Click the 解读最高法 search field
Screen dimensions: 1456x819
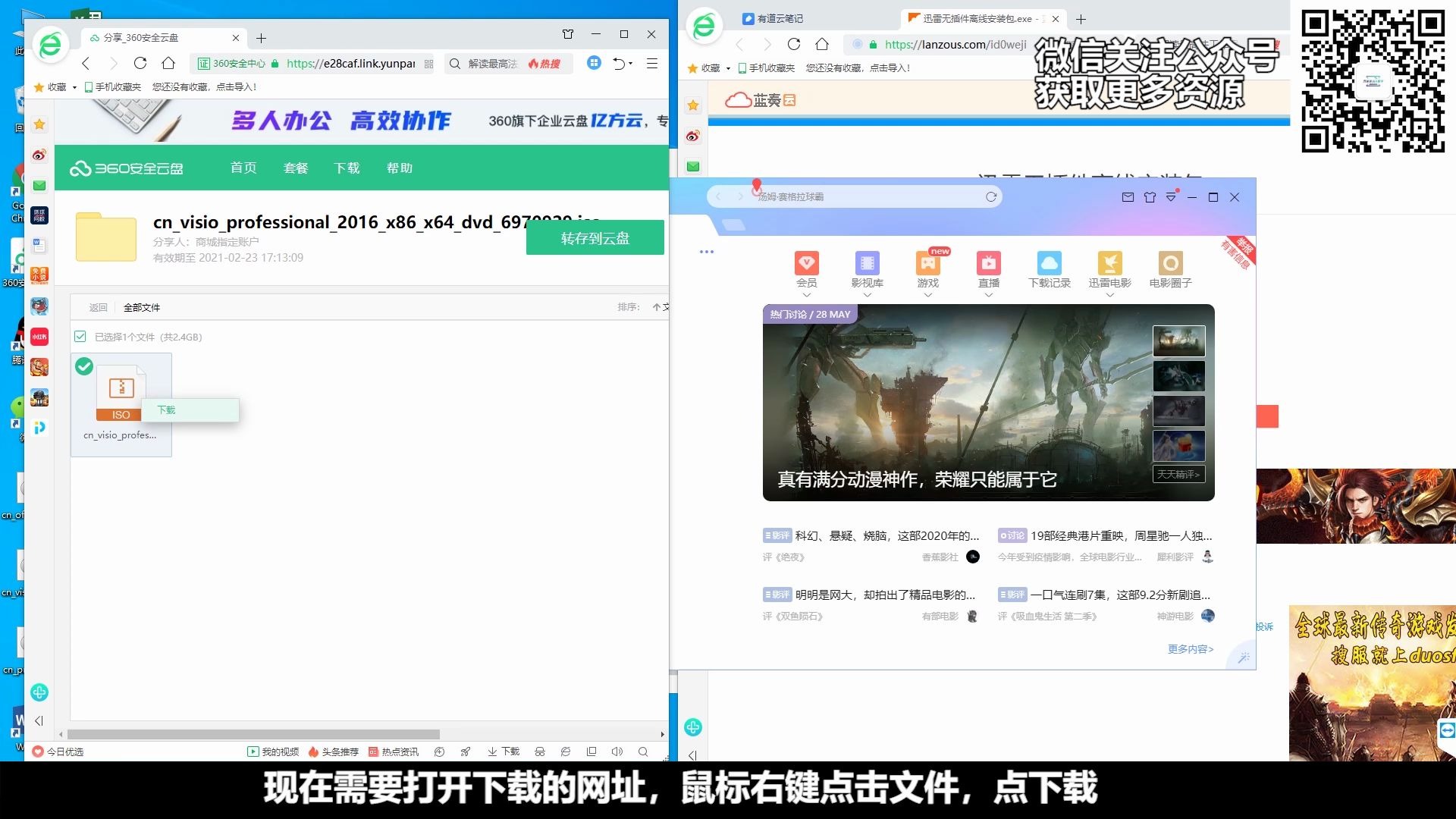(x=493, y=64)
